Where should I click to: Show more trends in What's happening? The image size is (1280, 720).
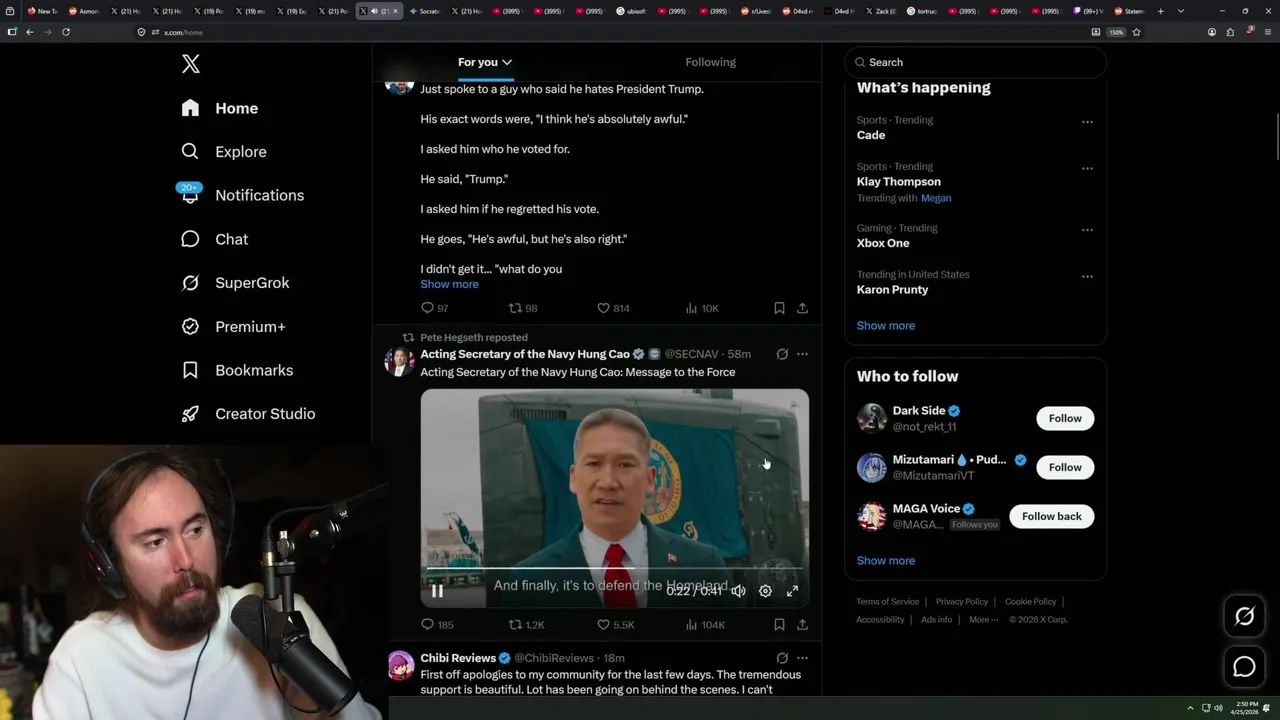point(885,326)
